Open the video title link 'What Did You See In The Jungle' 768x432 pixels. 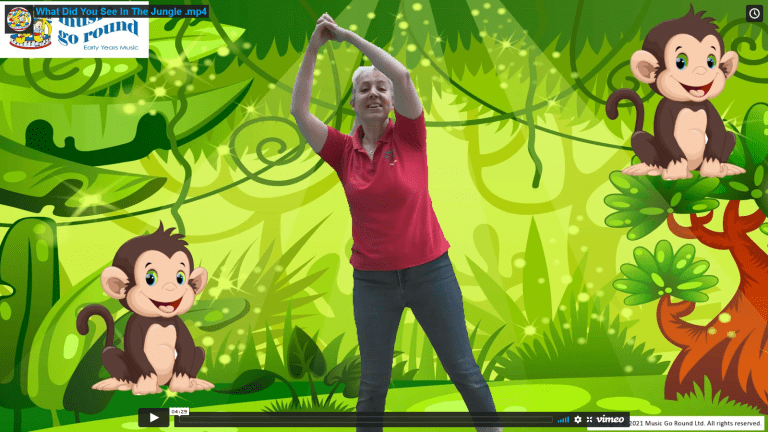[x=121, y=10]
